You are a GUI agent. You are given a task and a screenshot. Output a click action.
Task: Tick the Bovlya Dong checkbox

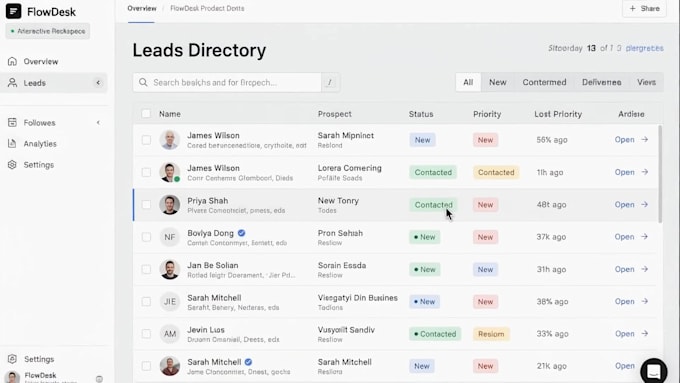coord(146,237)
